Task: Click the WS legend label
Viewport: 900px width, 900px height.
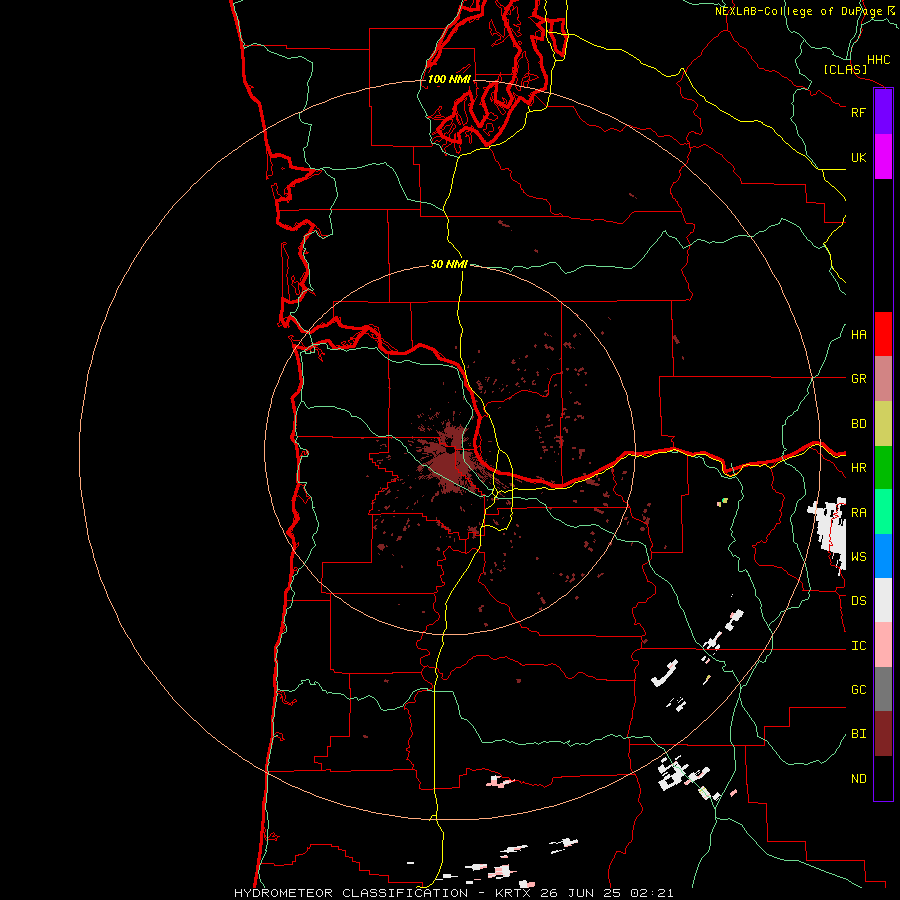Action: click(x=858, y=557)
